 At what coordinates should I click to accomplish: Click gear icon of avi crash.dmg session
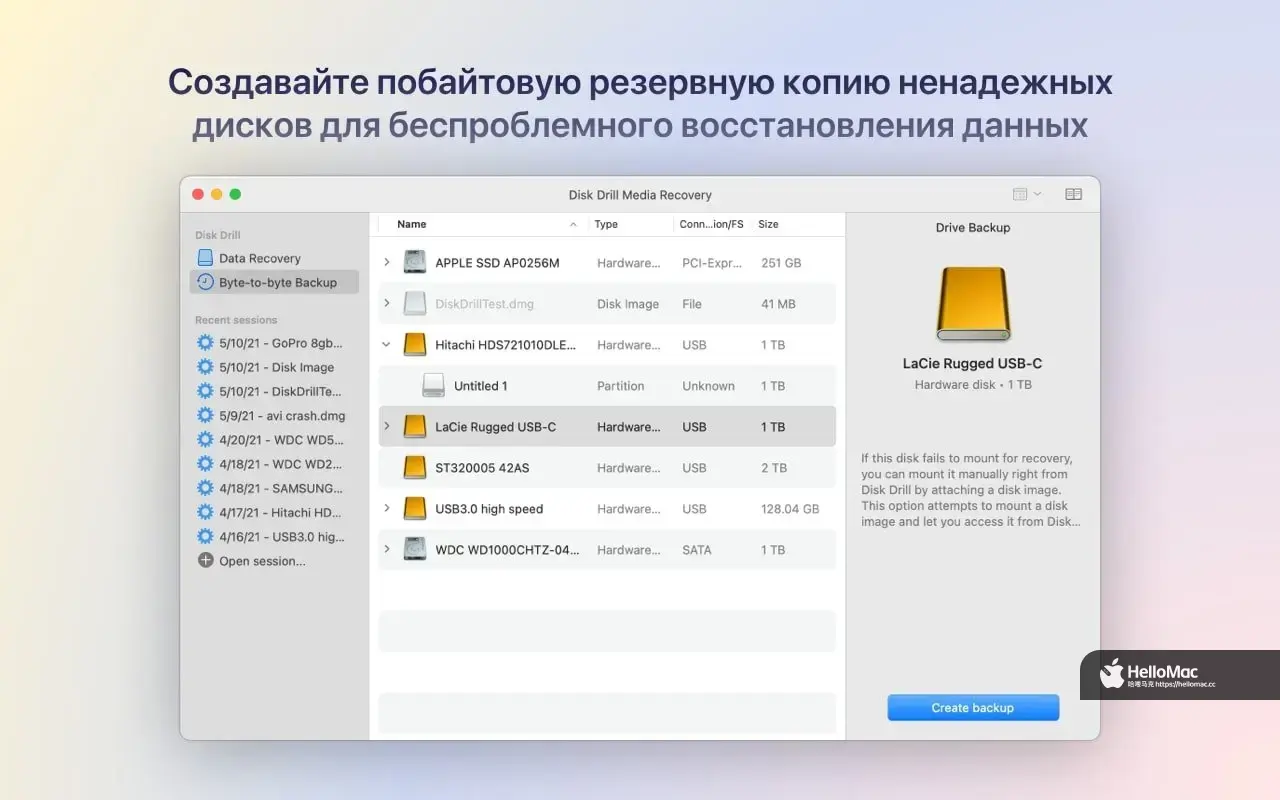205,415
